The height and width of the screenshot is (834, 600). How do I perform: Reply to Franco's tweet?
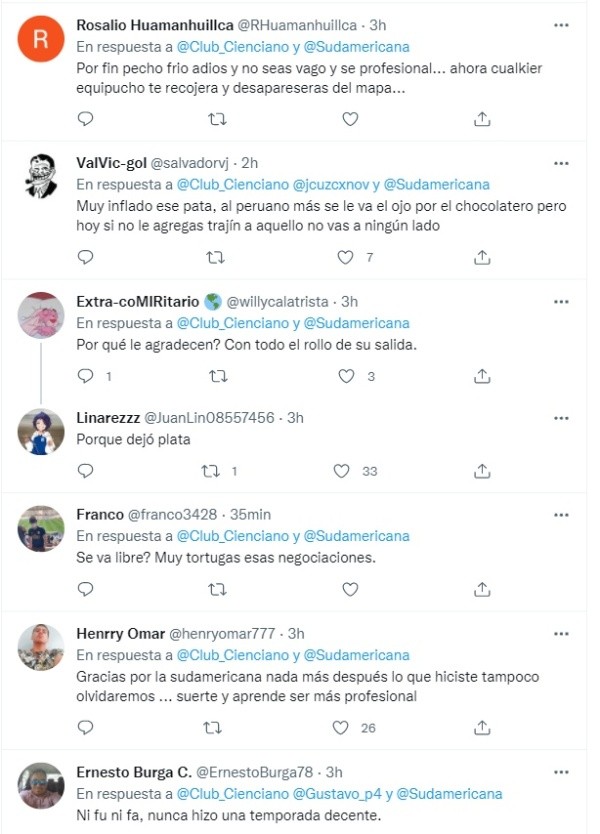pos(85,589)
